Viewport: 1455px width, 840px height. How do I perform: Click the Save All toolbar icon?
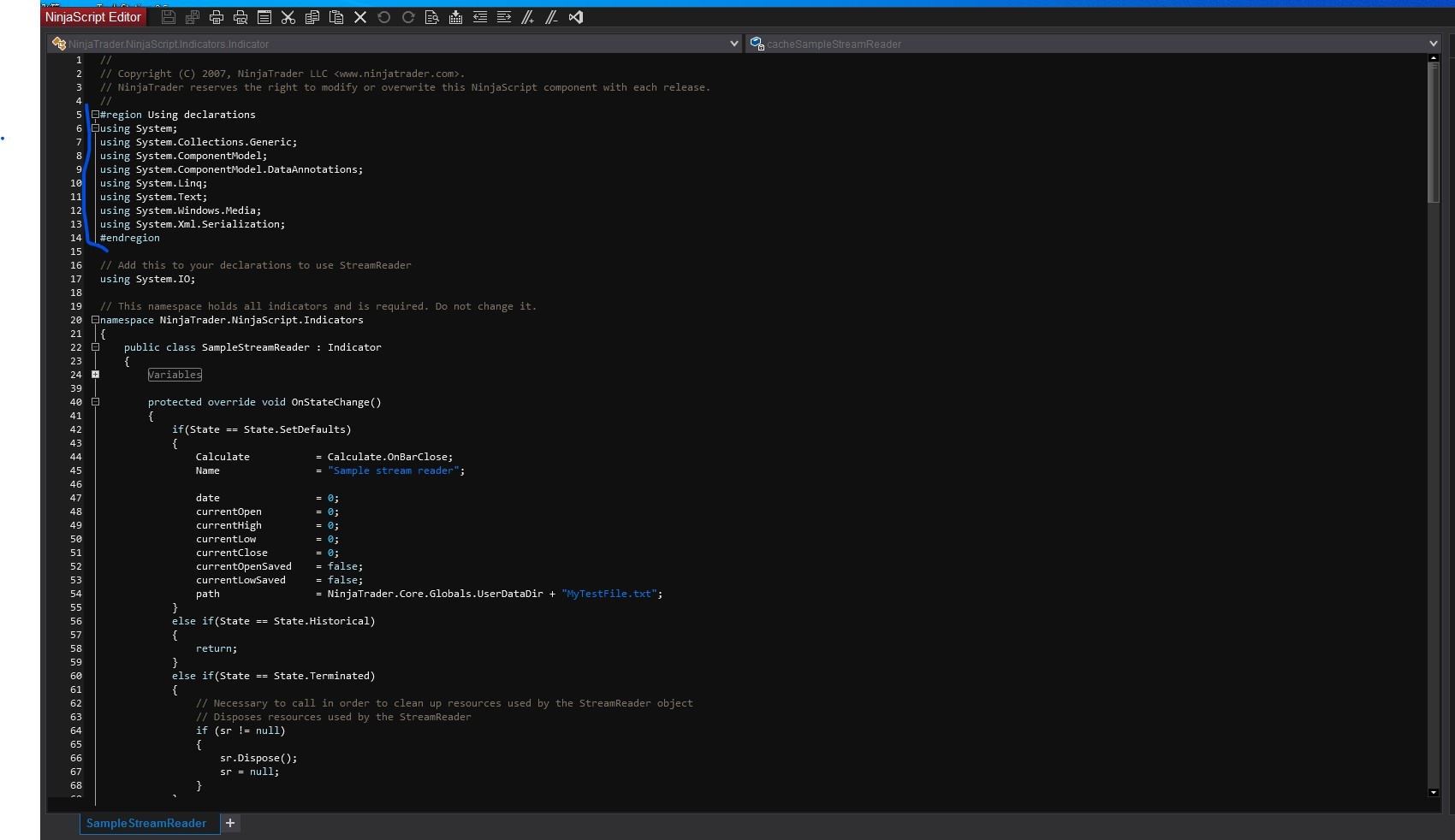point(193,17)
